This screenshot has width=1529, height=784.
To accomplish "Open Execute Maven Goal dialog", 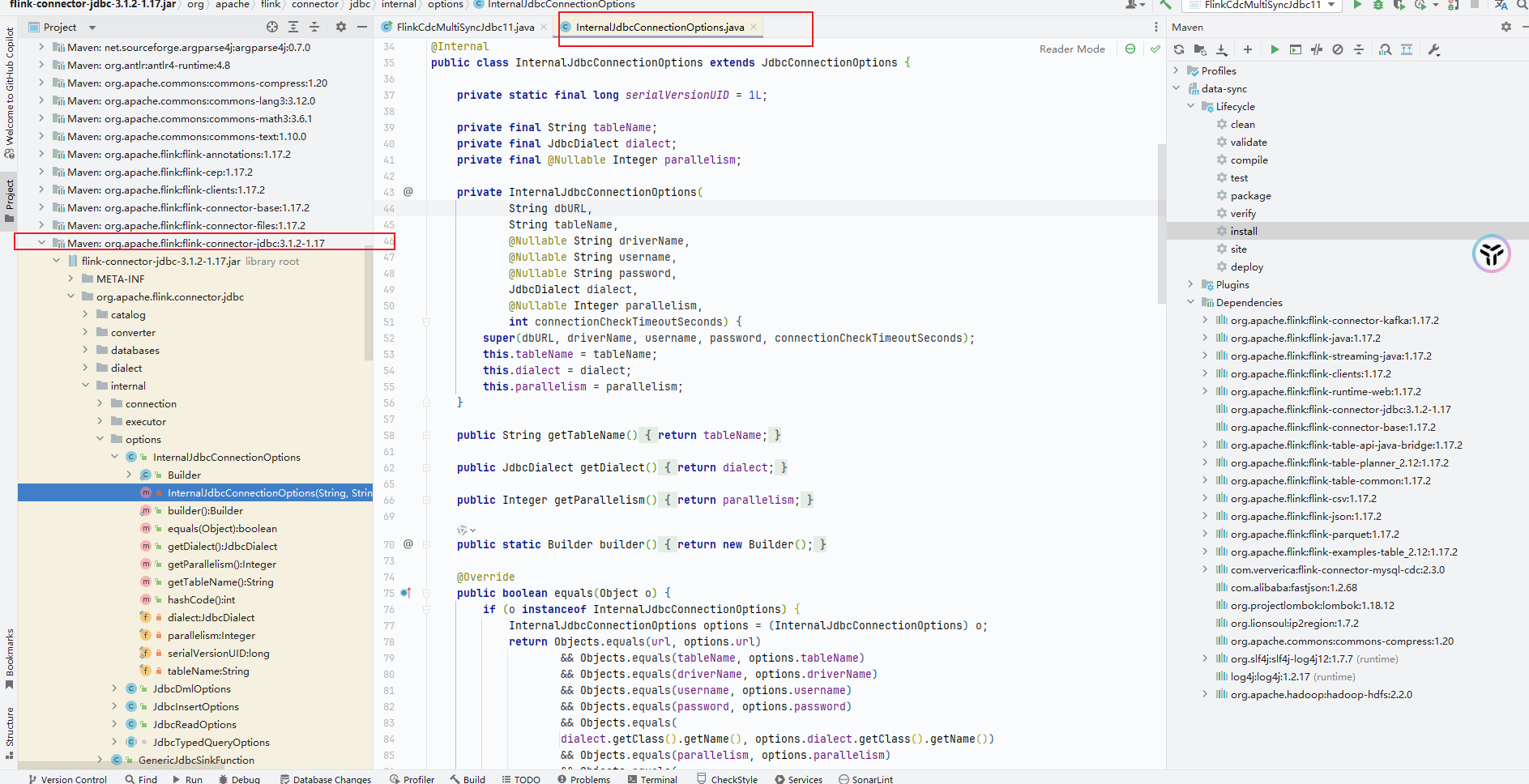I will tap(1296, 49).
